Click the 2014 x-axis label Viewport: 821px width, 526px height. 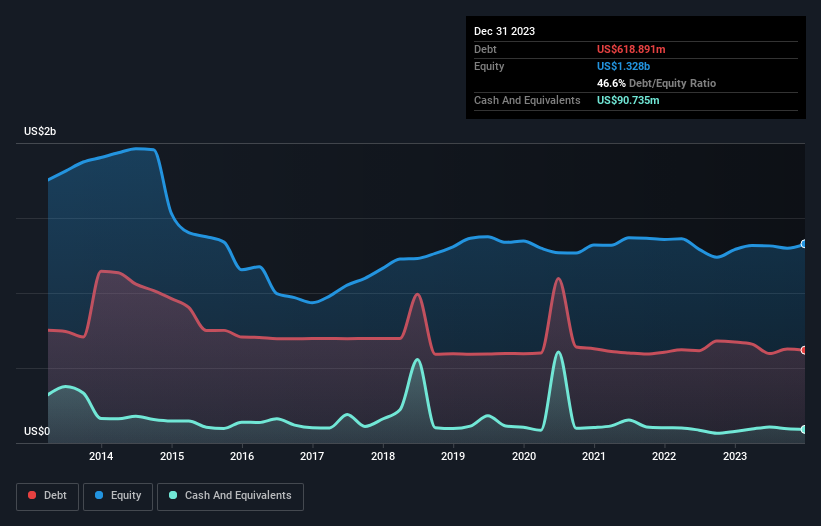pos(101,456)
